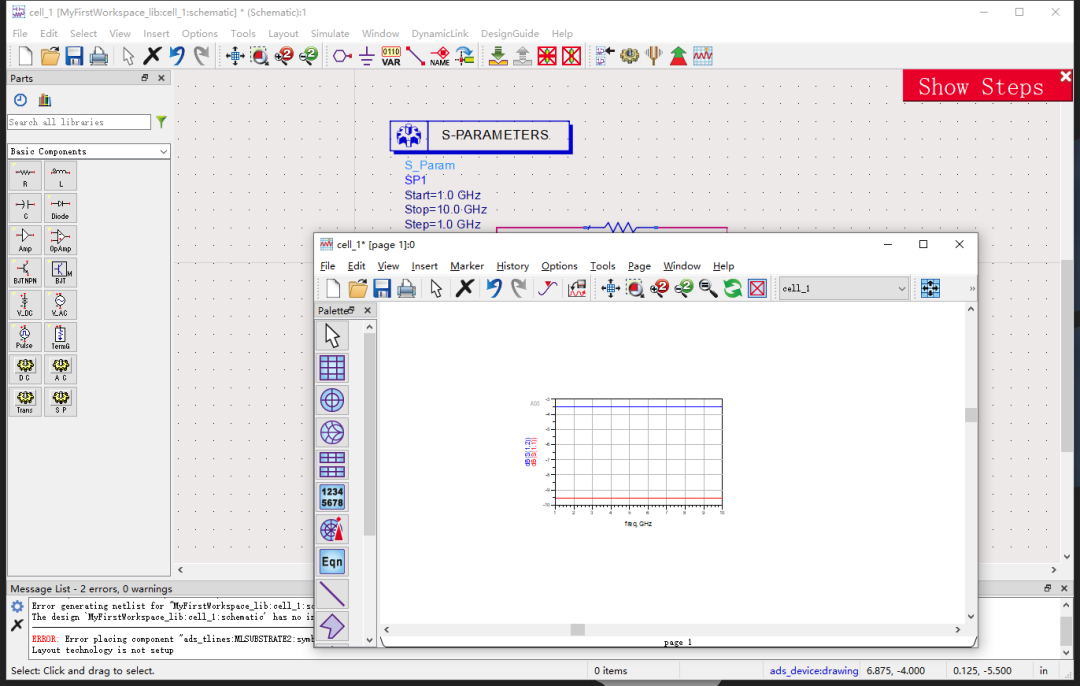Click the data display vertical scrollbar thumb

tap(970, 415)
